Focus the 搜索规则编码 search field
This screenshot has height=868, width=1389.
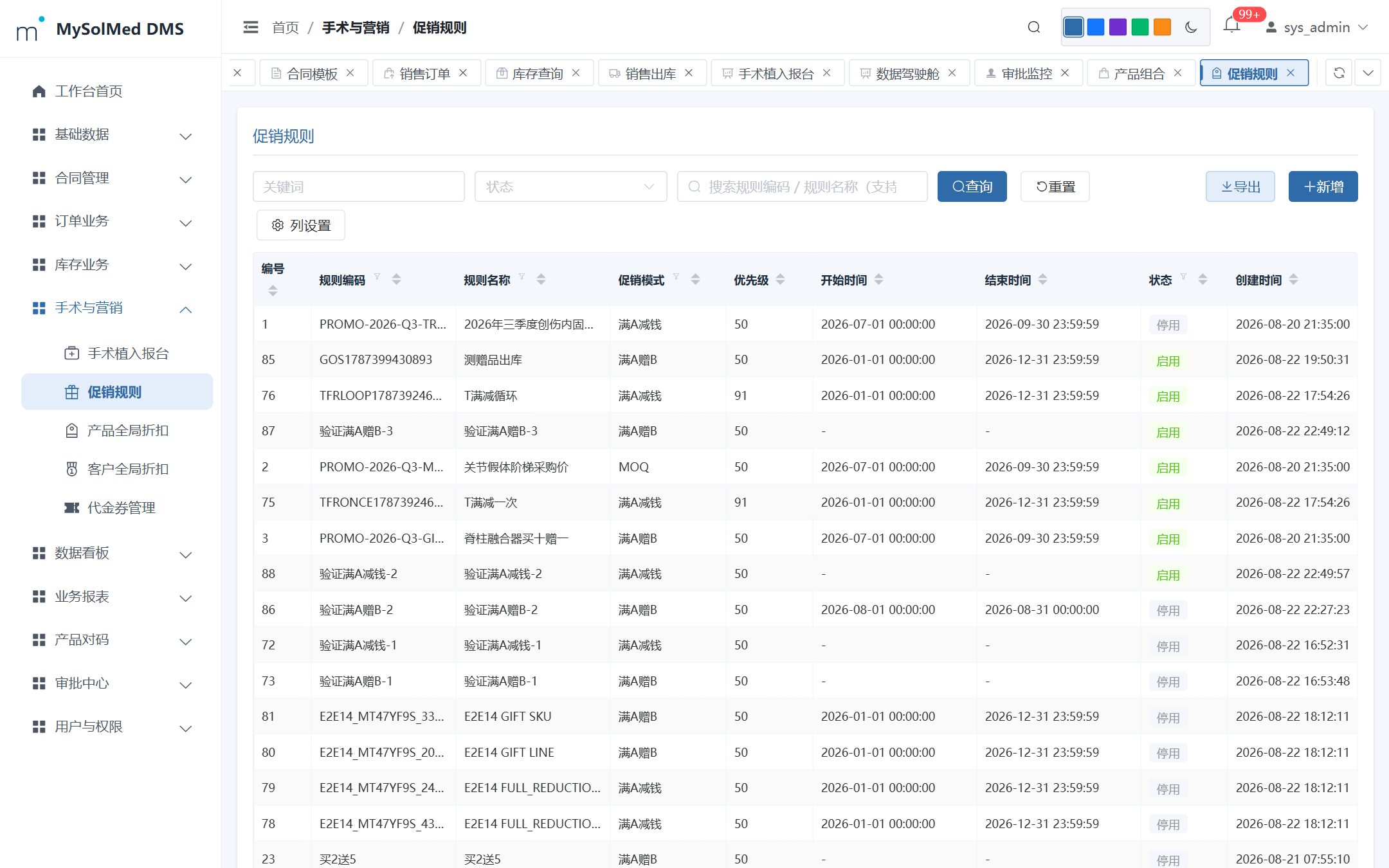[802, 186]
